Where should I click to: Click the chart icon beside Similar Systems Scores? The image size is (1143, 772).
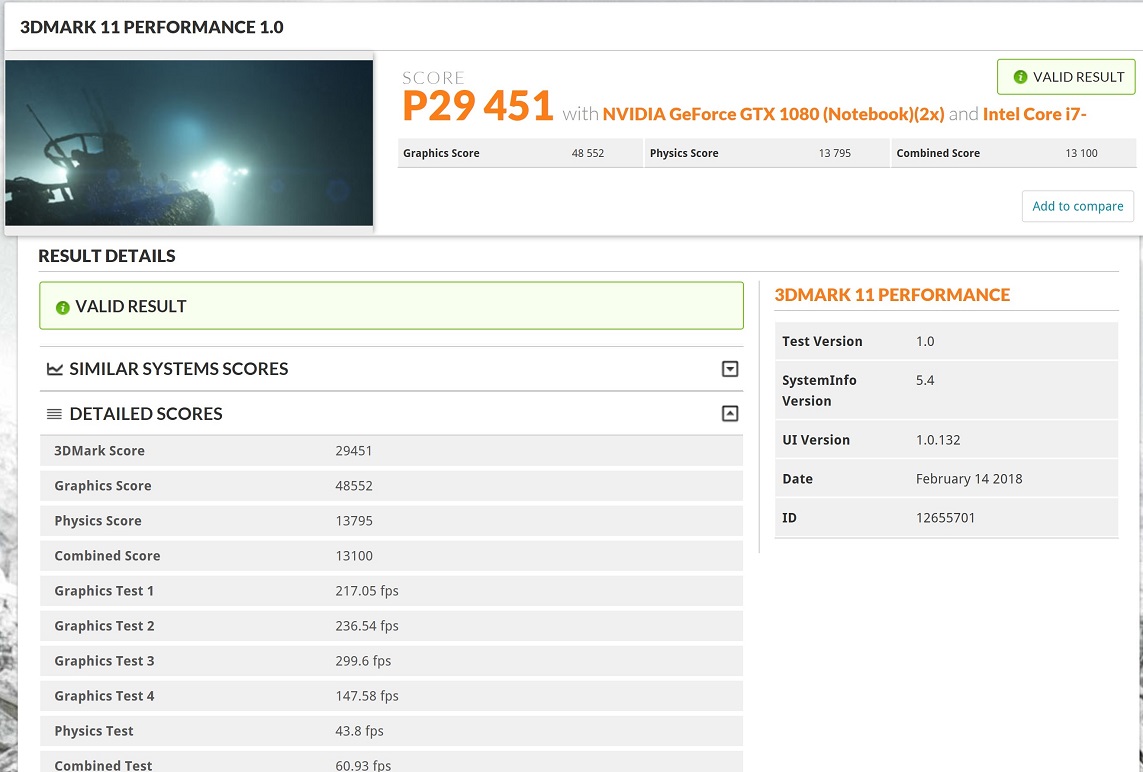(x=55, y=369)
